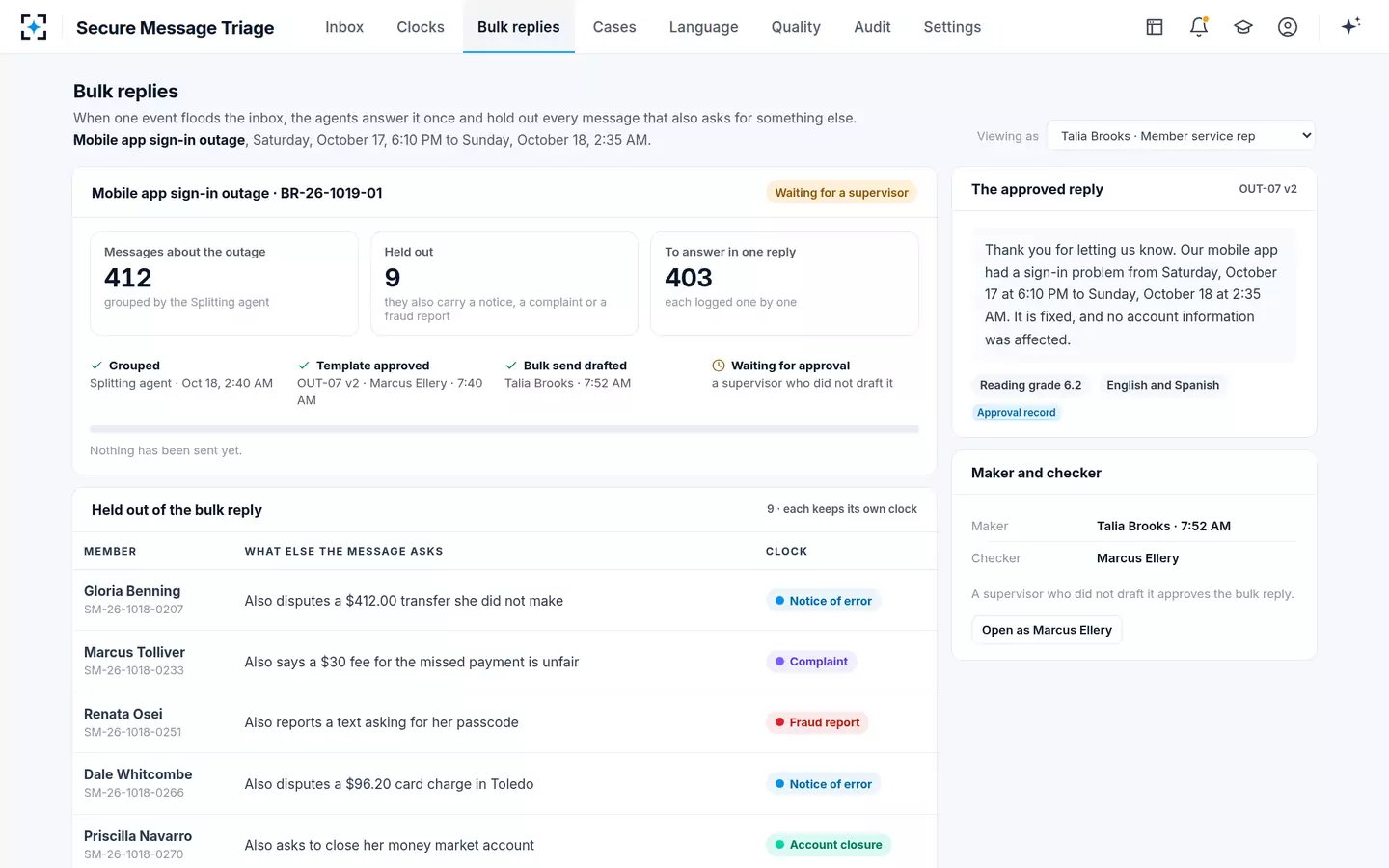Click the approved reply message text

click(x=1133, y=294)
